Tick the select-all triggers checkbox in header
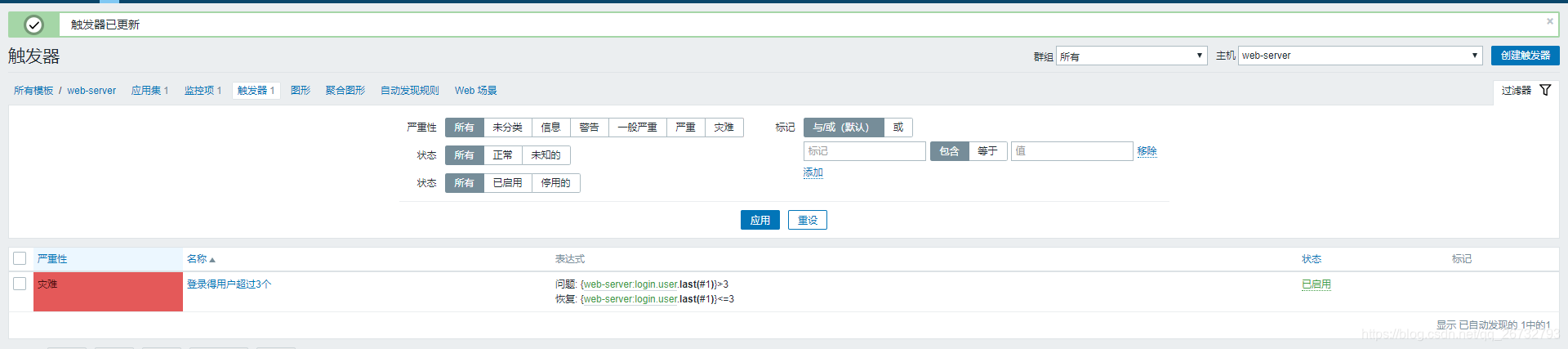Image resolution: width=1568 pixels, height=349 pixels. coord(20,258)
